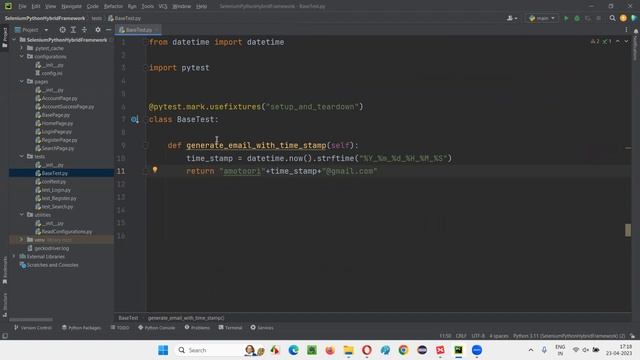Go to next highlighted error arrow
This screenshot has width=640, height=360.
coord(626,42)
